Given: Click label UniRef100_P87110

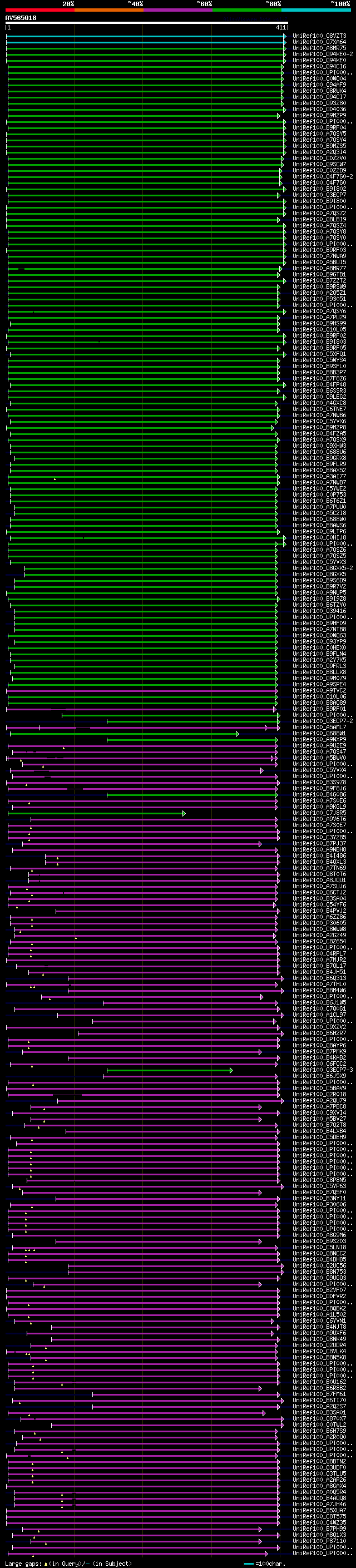Looking at the screenshot, I should click(319, 1541).
